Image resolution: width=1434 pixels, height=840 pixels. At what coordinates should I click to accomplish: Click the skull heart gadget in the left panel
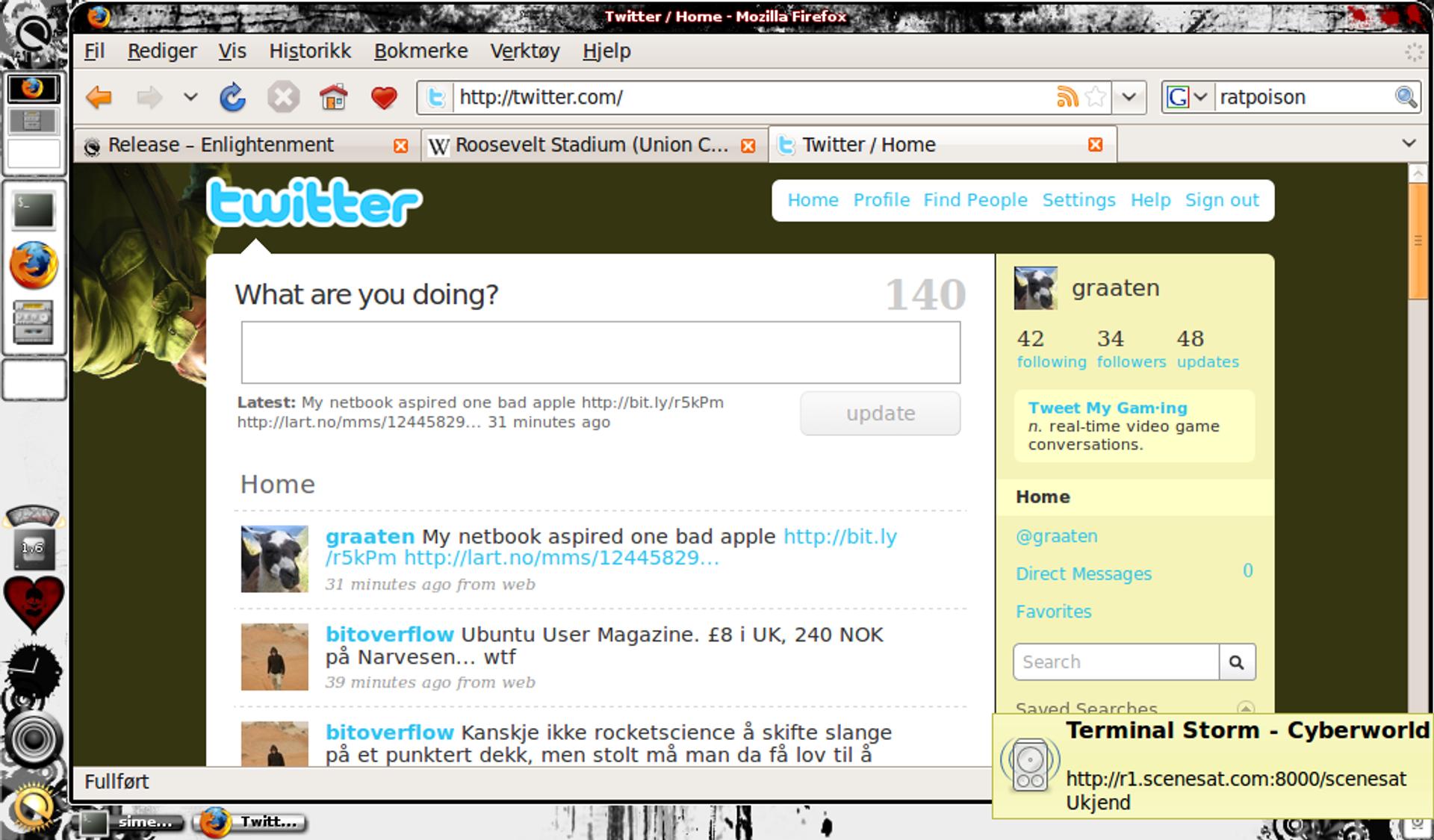(x=34, y=603)
